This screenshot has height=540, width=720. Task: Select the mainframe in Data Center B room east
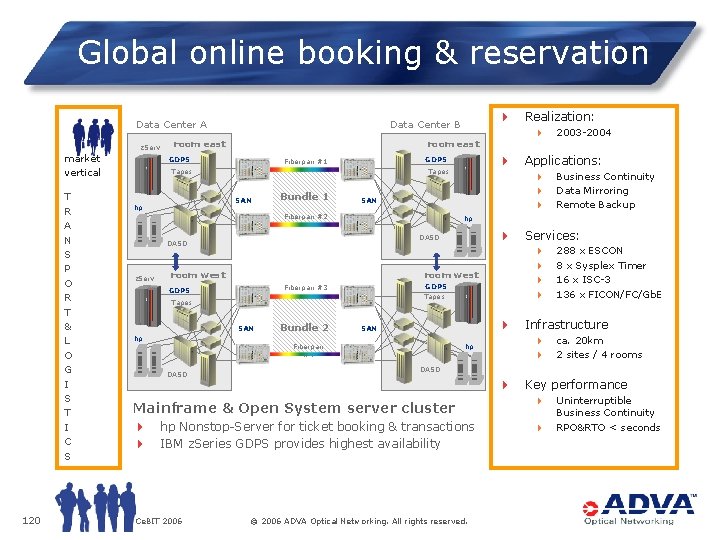467,174
